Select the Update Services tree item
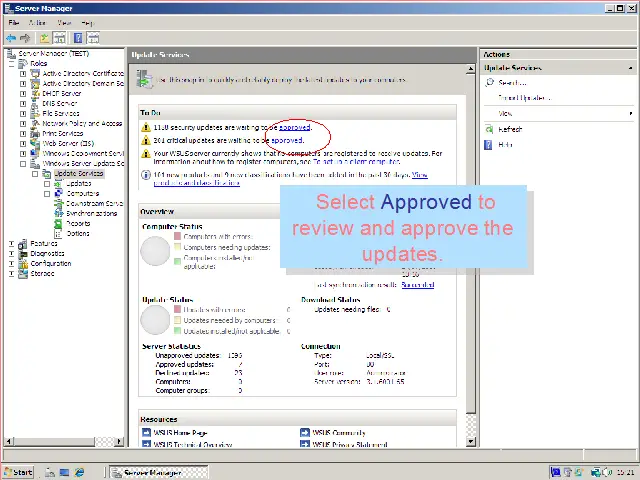This screenshot has width=640, height=480. 79,173
